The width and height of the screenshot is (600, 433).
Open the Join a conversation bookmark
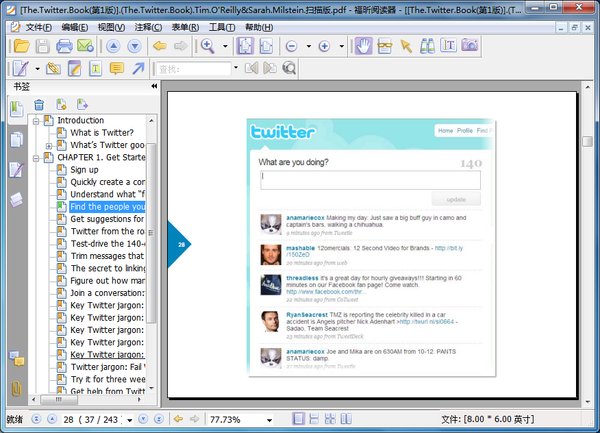coord(107,293)
